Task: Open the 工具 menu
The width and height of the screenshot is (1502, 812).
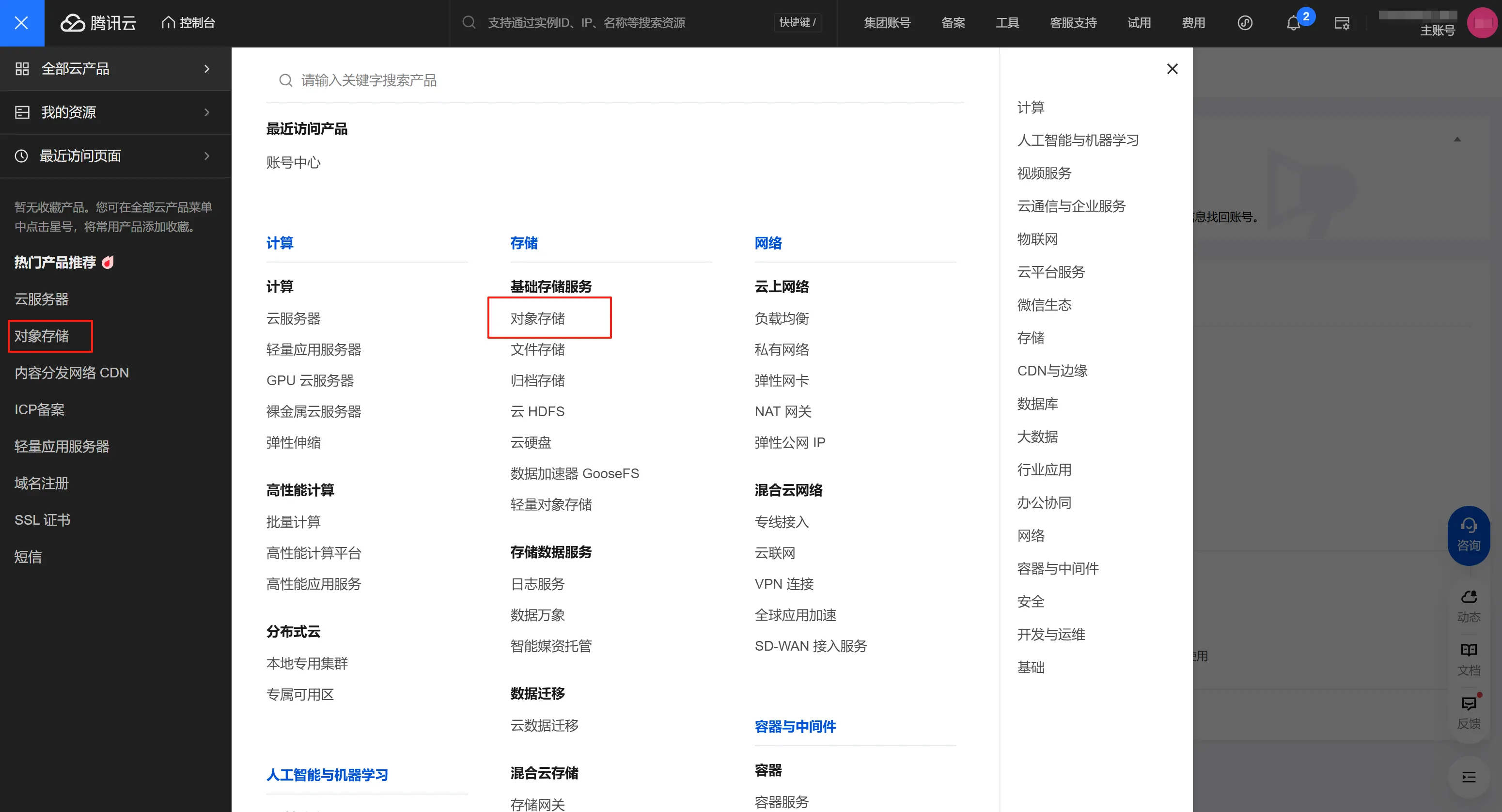Action: [1007, 23]
